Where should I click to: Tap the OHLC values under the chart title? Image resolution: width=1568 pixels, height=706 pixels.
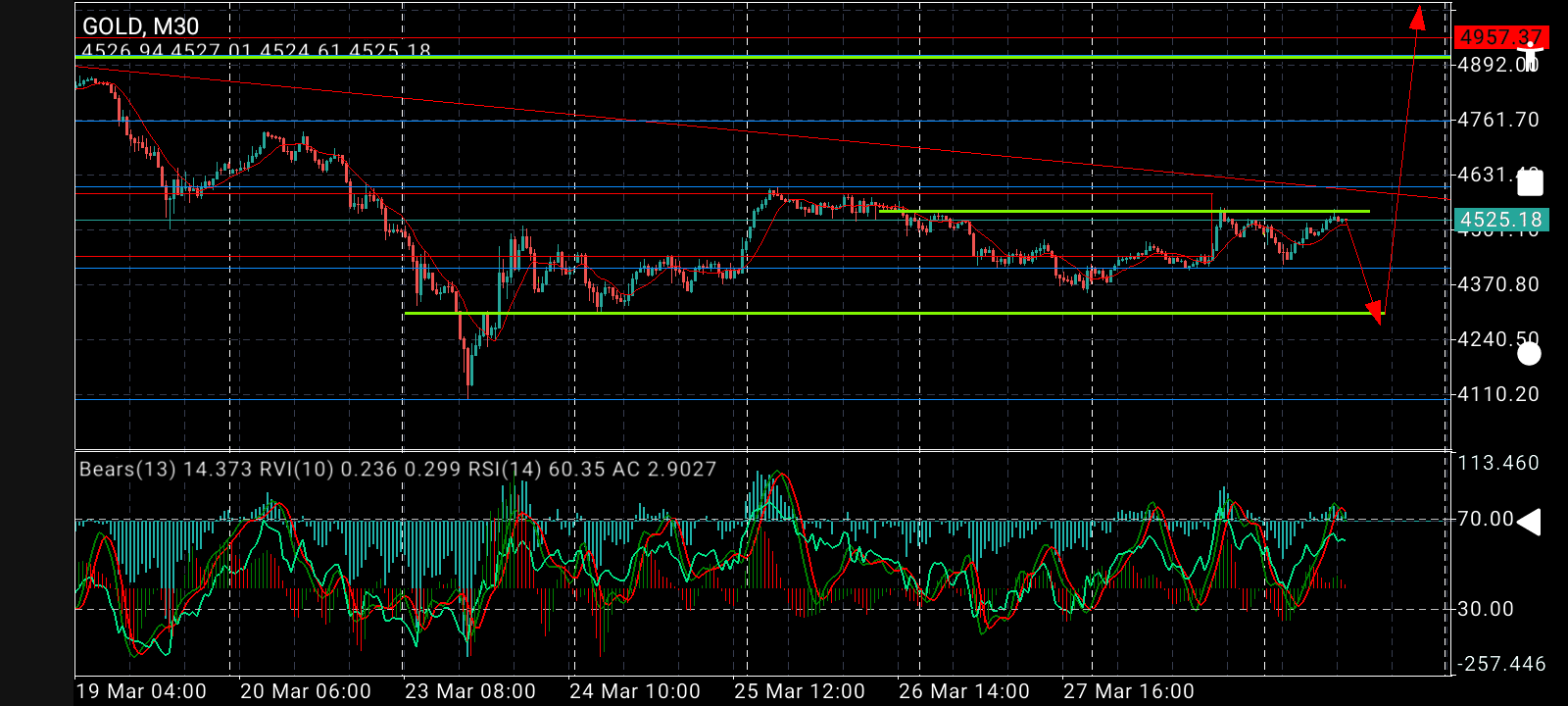pyautogui.click(x=256, y=51)
